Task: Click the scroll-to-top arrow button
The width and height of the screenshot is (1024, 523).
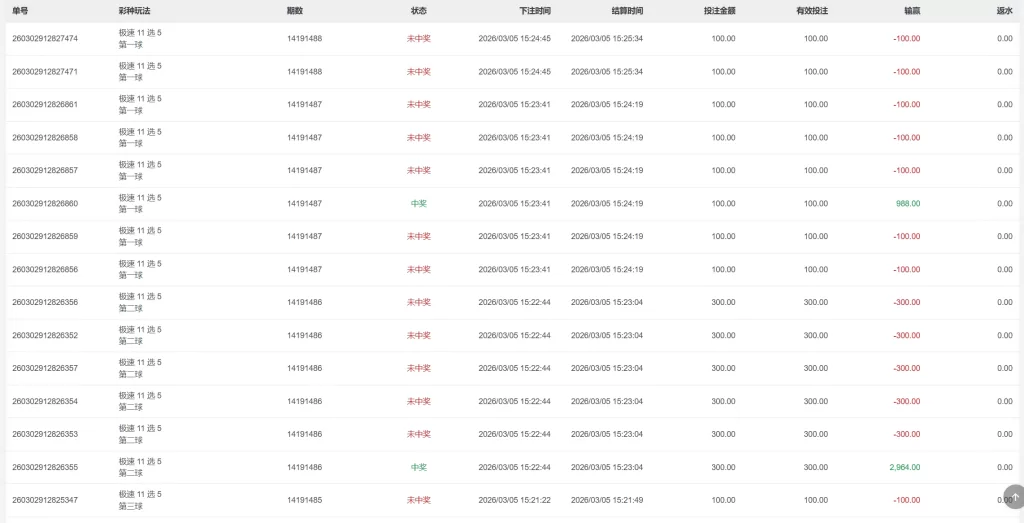Action: coord(1015,497)
